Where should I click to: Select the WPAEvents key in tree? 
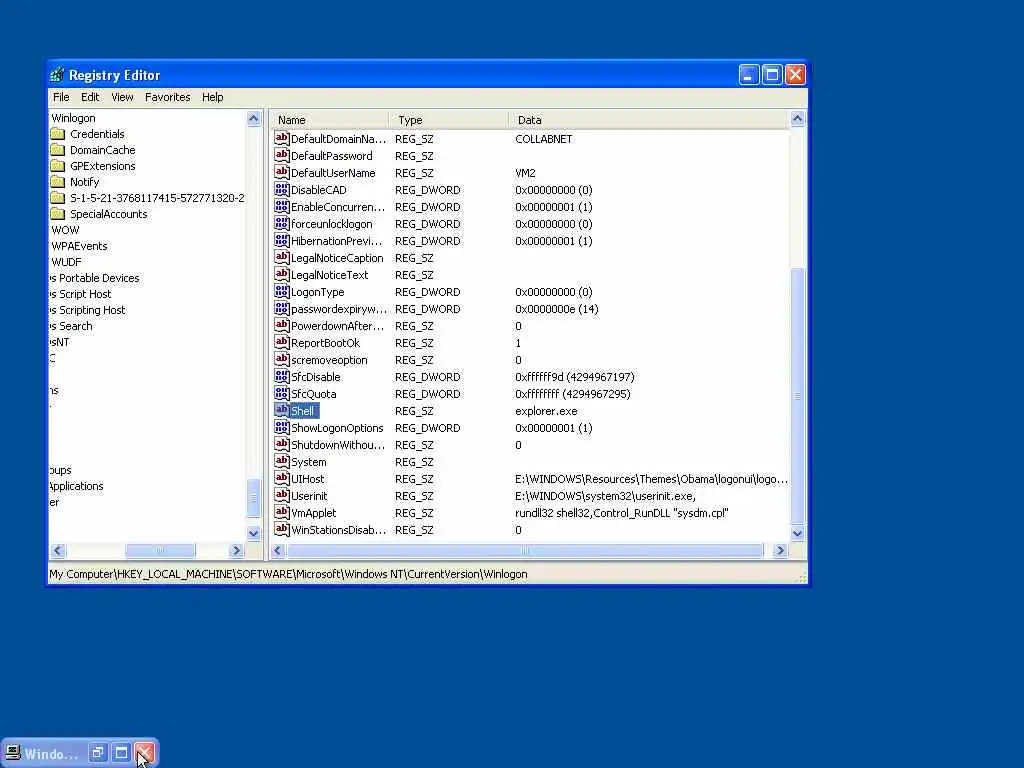pos(79,246)
